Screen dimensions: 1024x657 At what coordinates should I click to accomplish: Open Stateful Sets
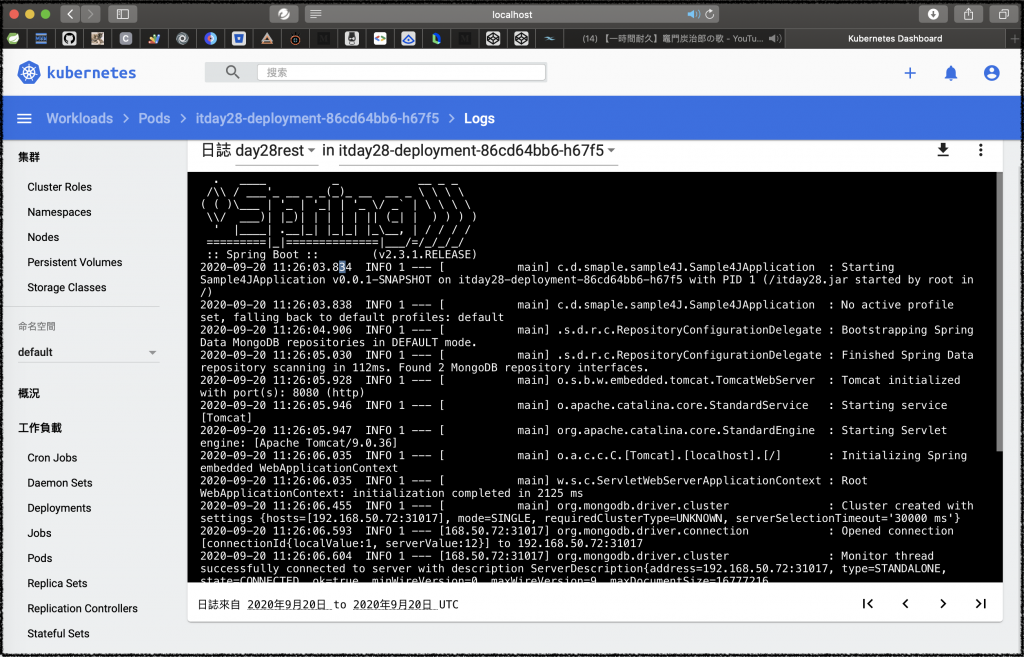(58, 633)
